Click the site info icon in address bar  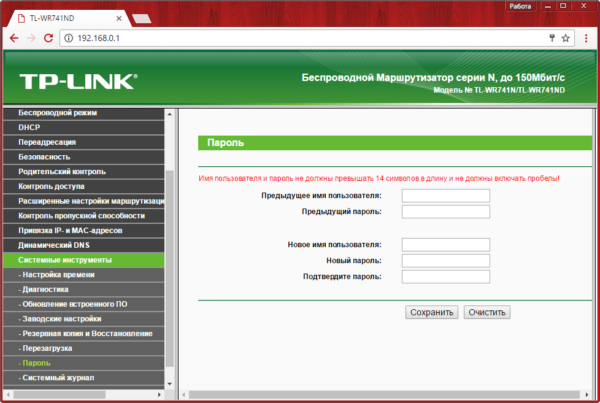[68, 38]
